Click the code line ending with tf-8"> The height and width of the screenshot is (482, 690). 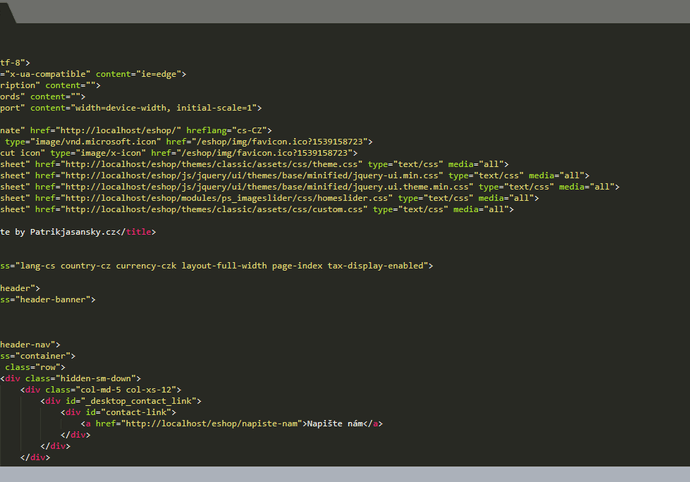(x=15, y=63)
